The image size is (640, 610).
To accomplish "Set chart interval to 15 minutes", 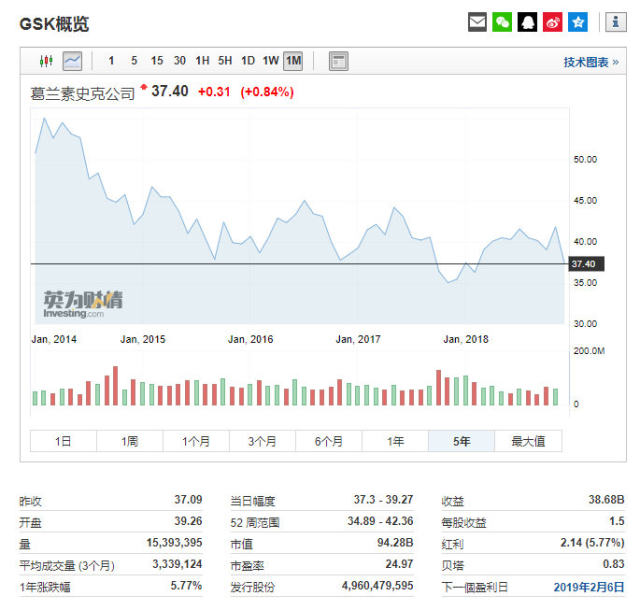I will [157, 61].
